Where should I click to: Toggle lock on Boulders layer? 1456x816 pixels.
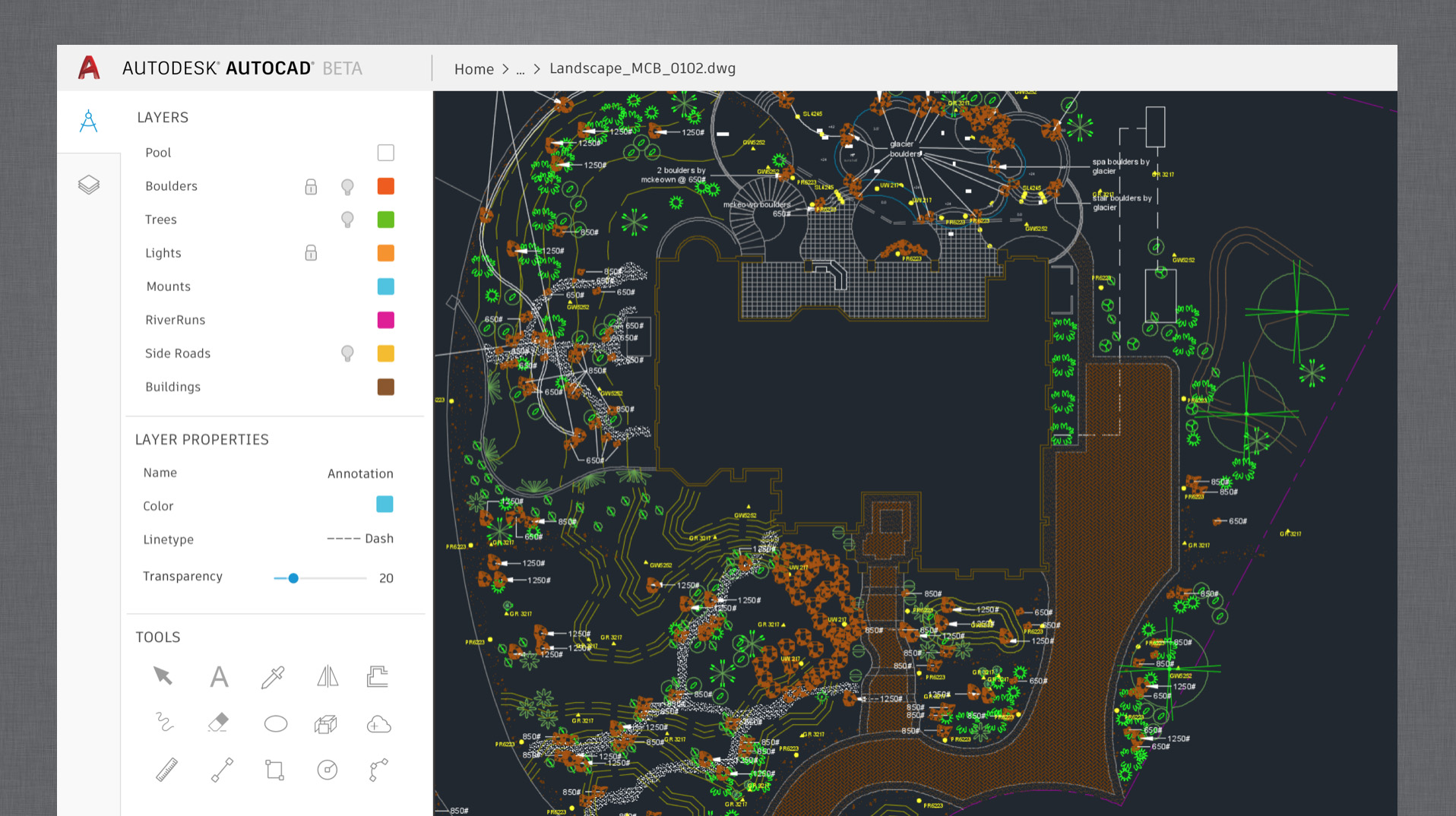pos(311,186)
